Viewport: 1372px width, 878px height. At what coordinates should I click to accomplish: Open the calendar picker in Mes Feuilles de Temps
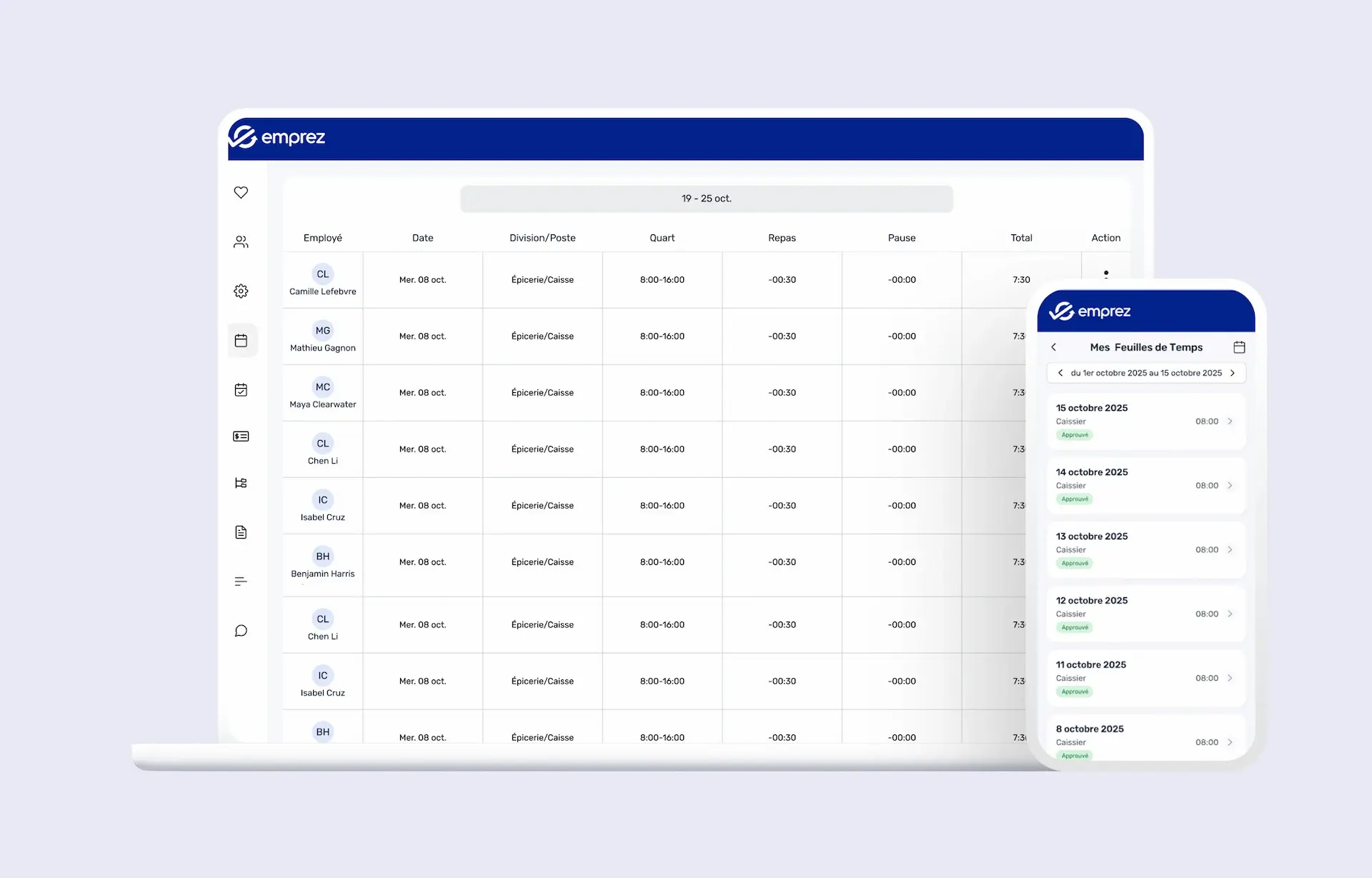pyautogui.click(x=1240, y=347)
